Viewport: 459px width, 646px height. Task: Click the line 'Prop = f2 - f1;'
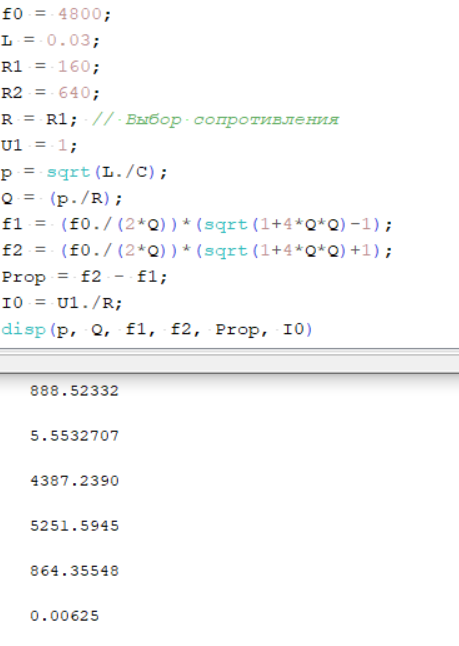coord(84,277)
